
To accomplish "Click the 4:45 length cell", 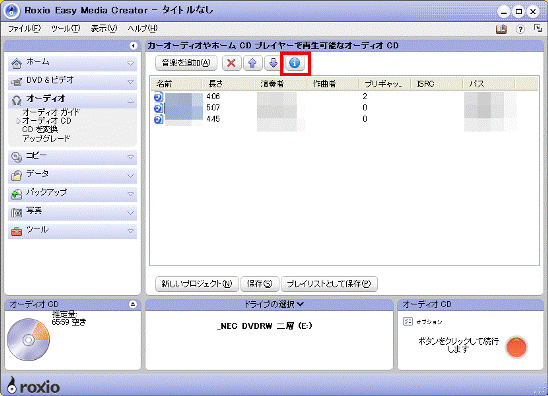I will click(213, 119).
